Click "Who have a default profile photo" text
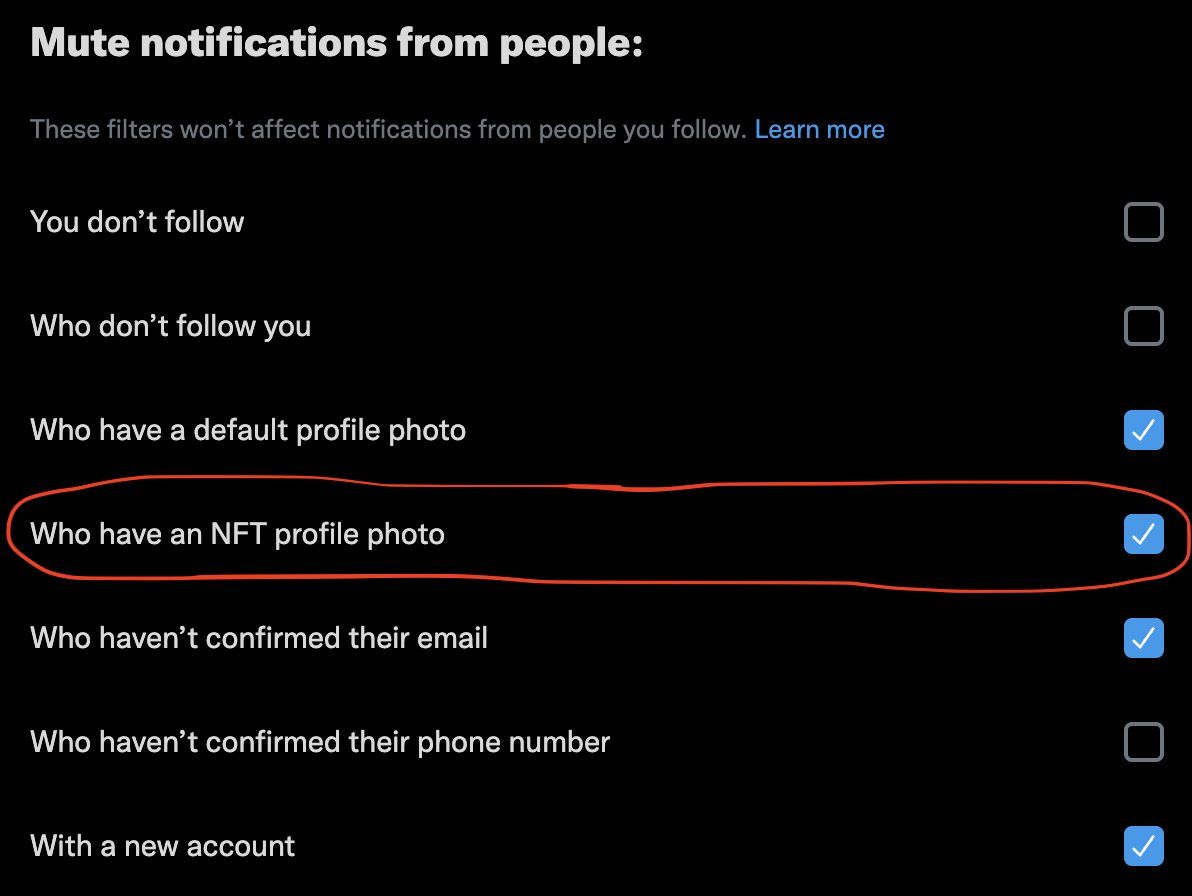 coord(248,430)
